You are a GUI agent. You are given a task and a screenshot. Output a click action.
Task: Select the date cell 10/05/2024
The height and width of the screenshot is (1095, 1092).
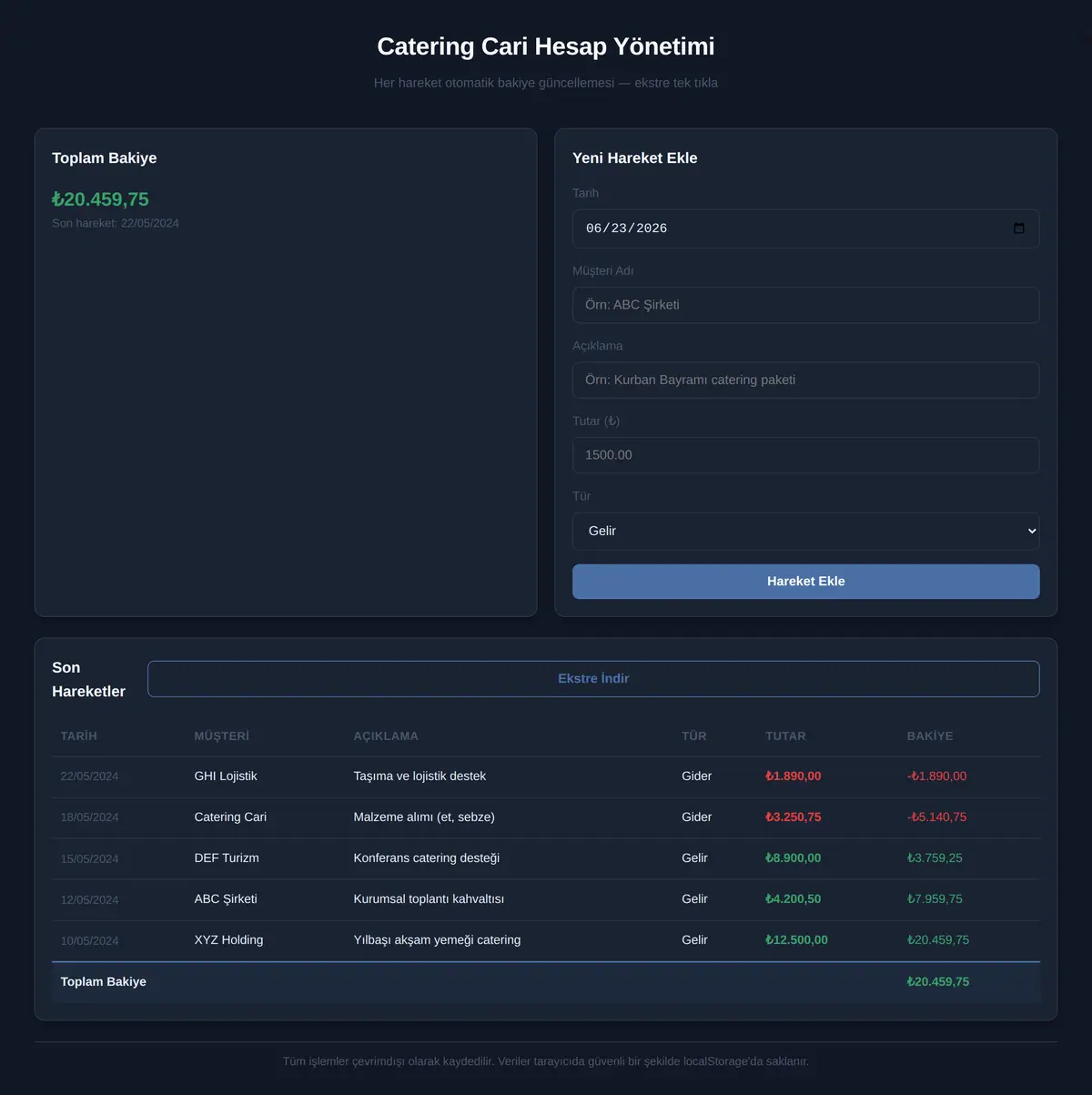(89, 941)
